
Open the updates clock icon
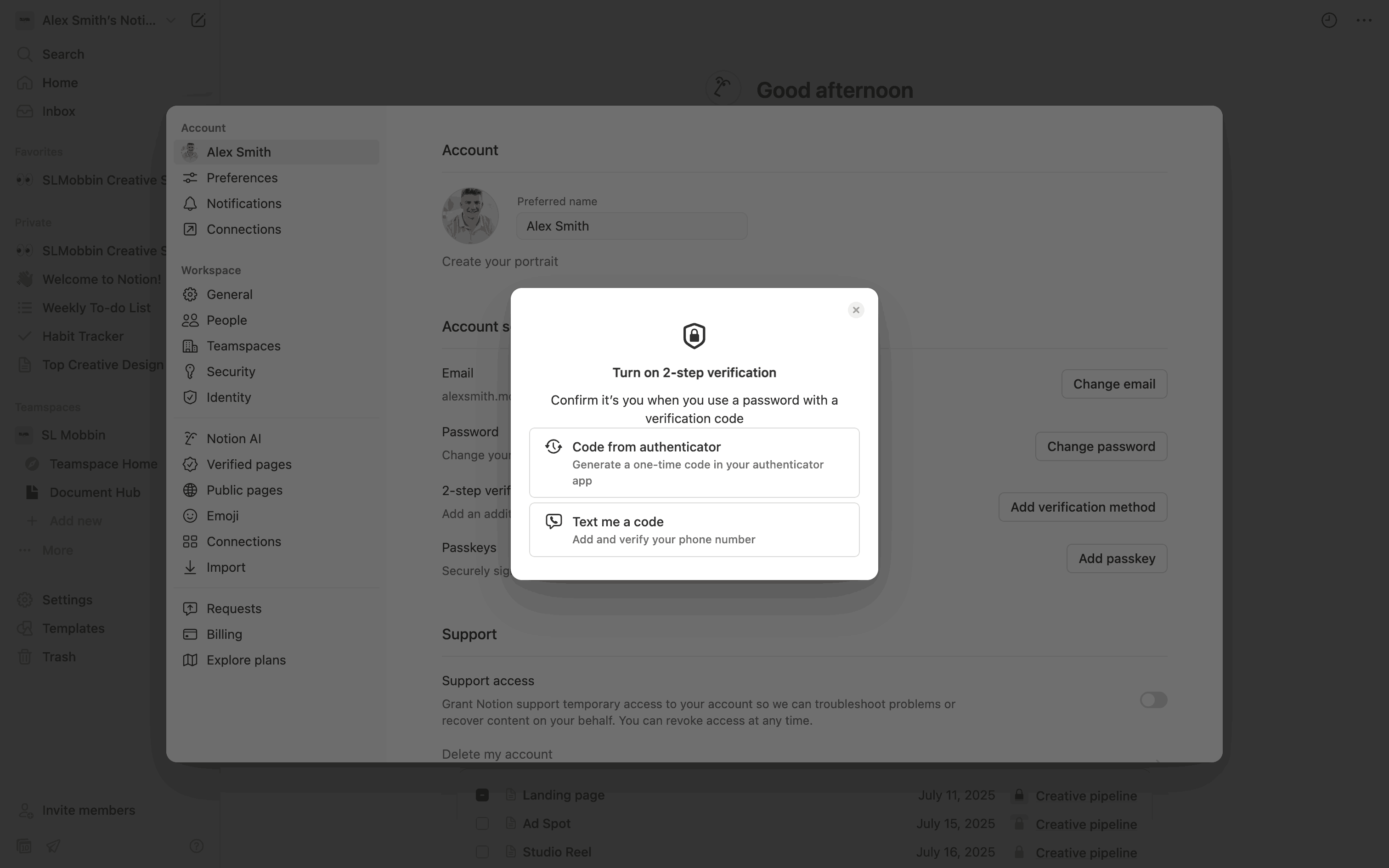(1329, 21)
